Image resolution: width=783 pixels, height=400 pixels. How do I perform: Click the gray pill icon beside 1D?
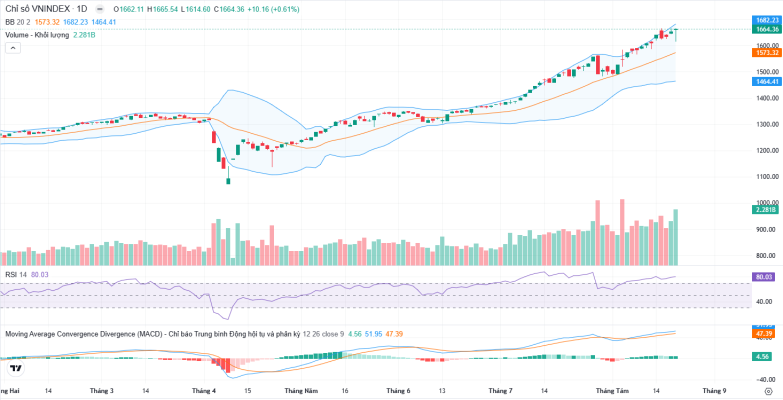point(99,9)
